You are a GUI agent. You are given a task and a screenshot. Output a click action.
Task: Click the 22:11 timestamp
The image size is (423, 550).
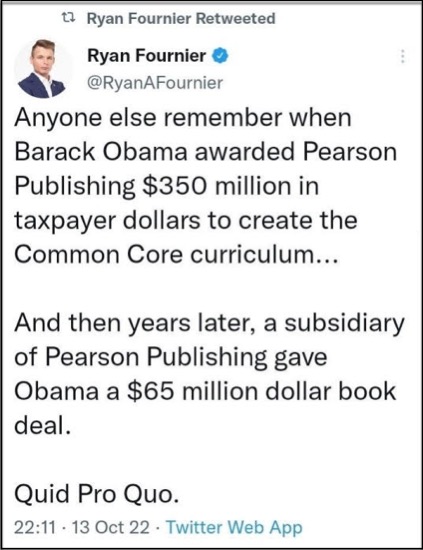coord(35,528)
